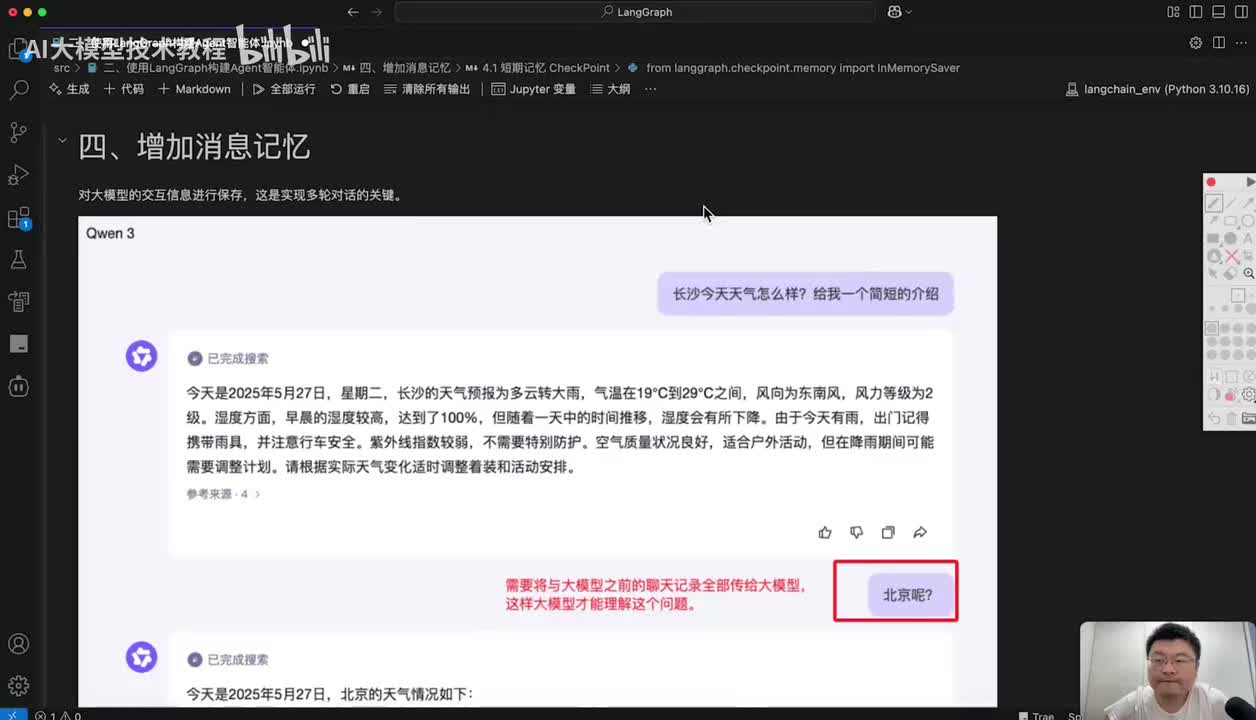Select the magnifier zoom tool in annotation palette
The image size is (1256, 720).
coord(1248,273)
